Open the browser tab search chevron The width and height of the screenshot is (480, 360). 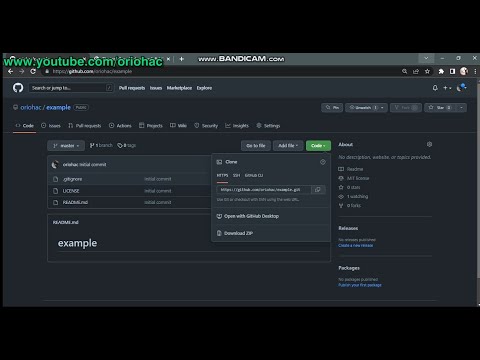426,58
